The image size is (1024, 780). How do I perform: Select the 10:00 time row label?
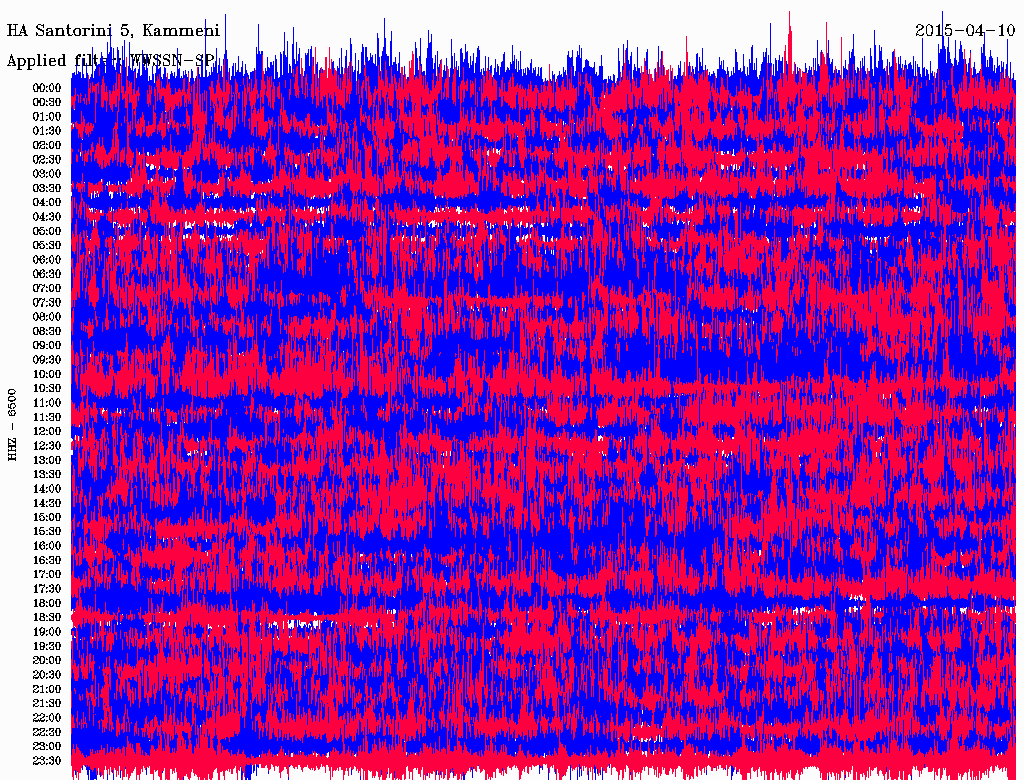pyautogui.click(x=47, y=374)
